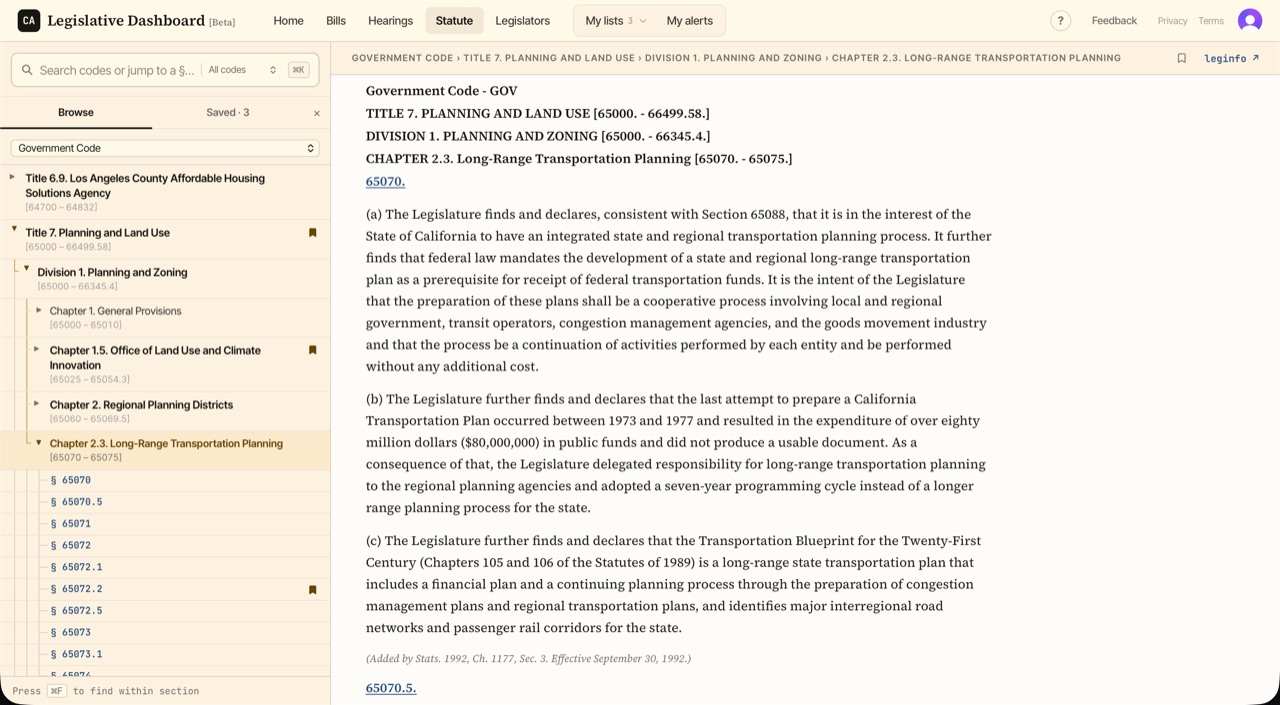Viewport: 1280px width, 705px height.
Task: Select § 65072.1 in tree
Action: pyautogui.click(x=77, y=567)
